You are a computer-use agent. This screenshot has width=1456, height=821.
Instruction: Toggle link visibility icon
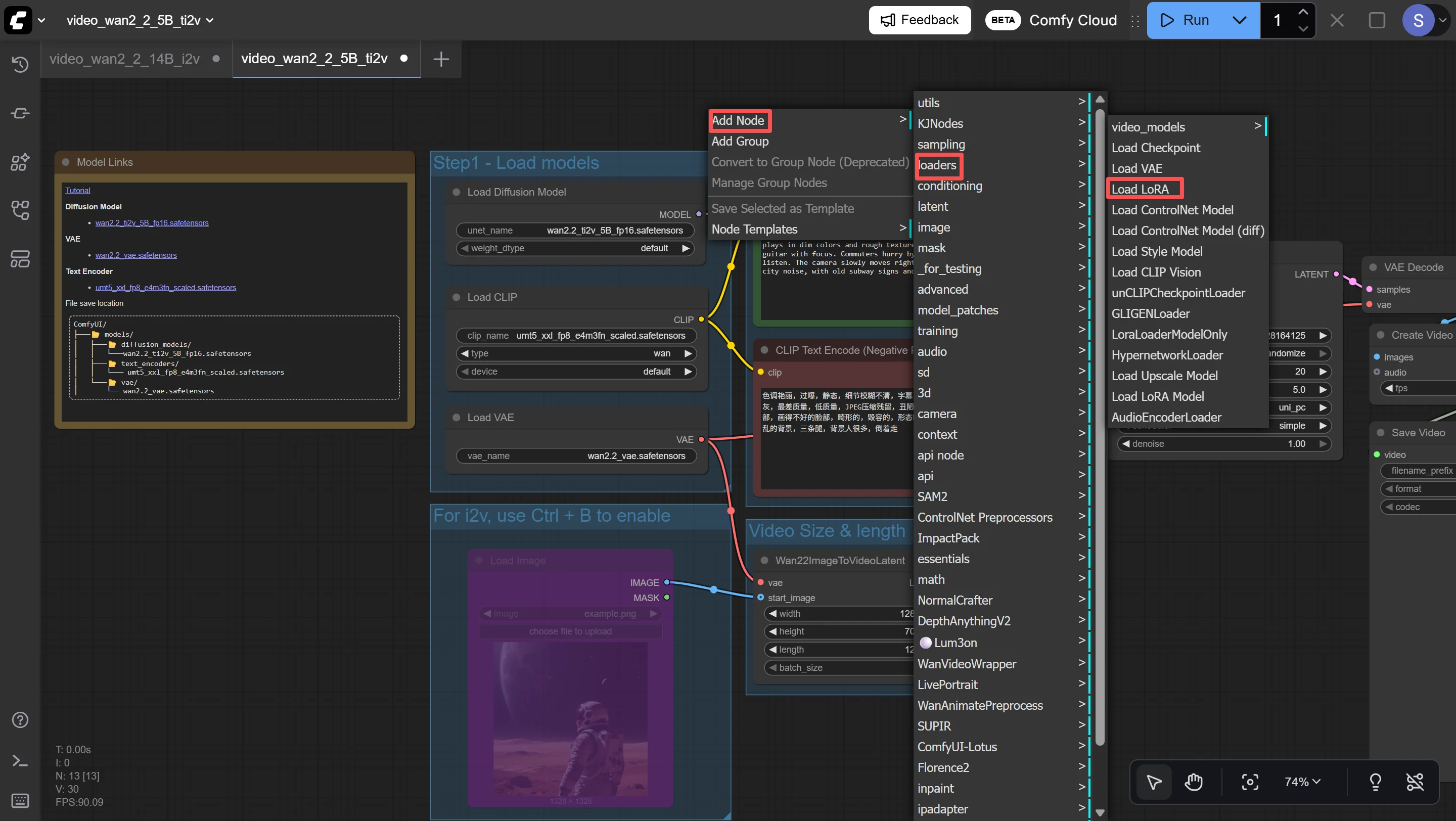tap(1415, 782)
